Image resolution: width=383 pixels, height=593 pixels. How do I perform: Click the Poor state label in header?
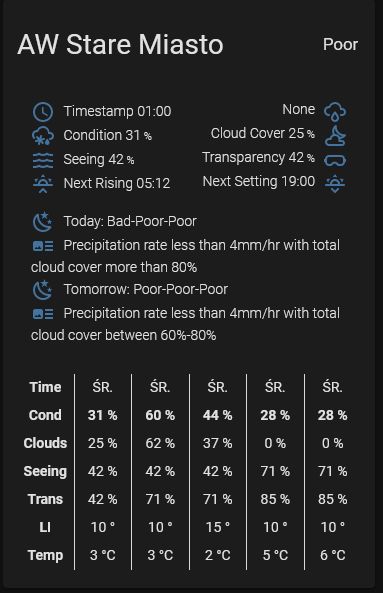pyautogui.click(x=340, y=45)
